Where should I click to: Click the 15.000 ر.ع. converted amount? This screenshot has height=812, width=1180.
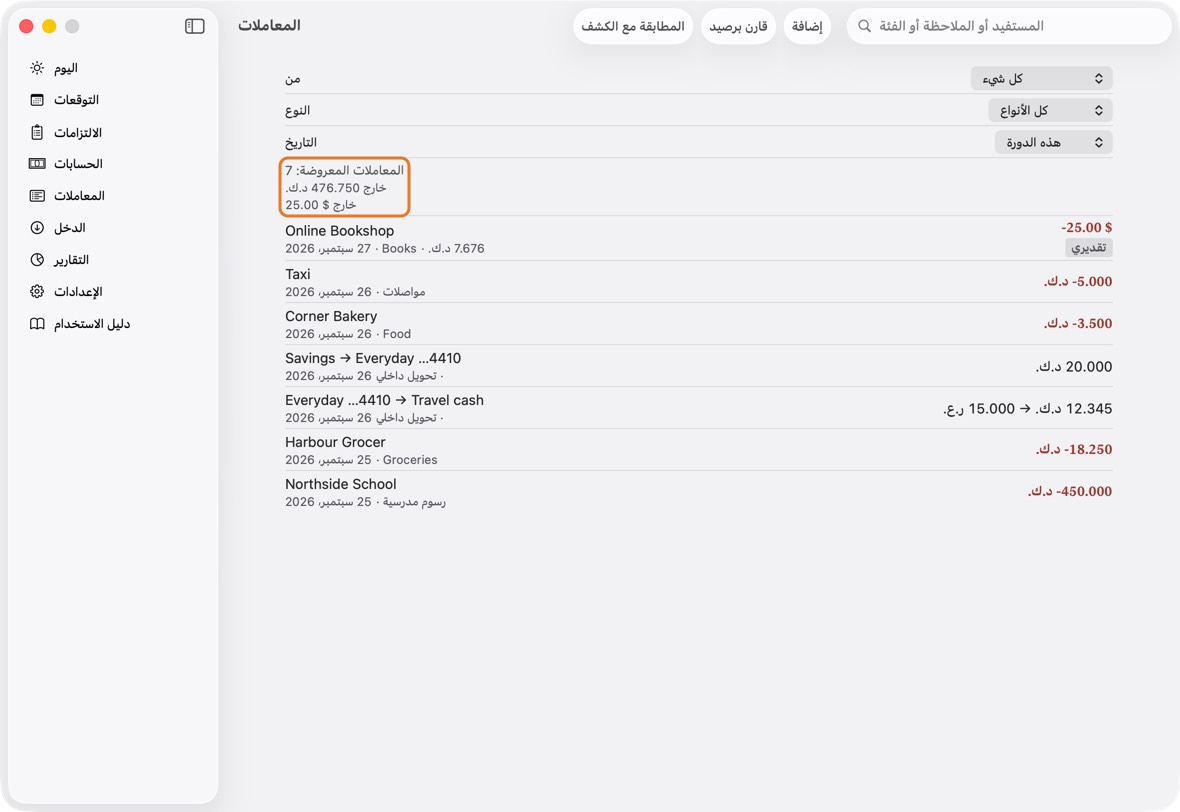click(x=978, y=409)
